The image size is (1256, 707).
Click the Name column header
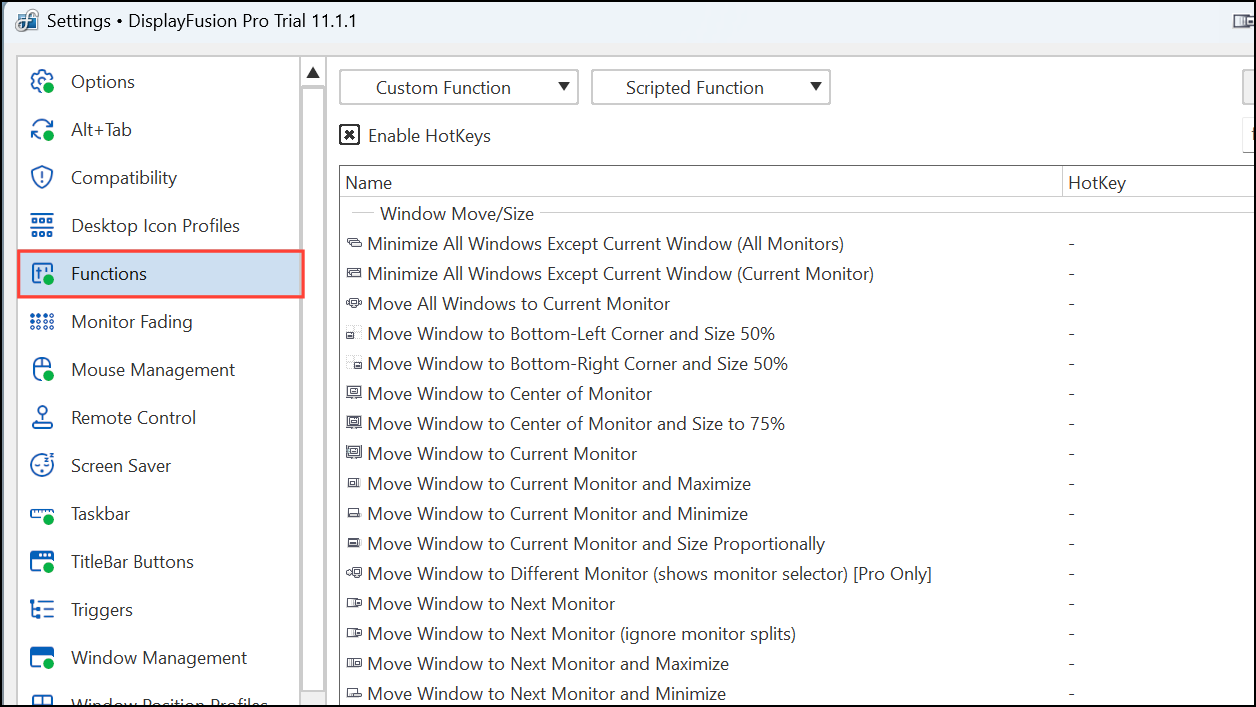pyautogui.click(x=701, y=183)
